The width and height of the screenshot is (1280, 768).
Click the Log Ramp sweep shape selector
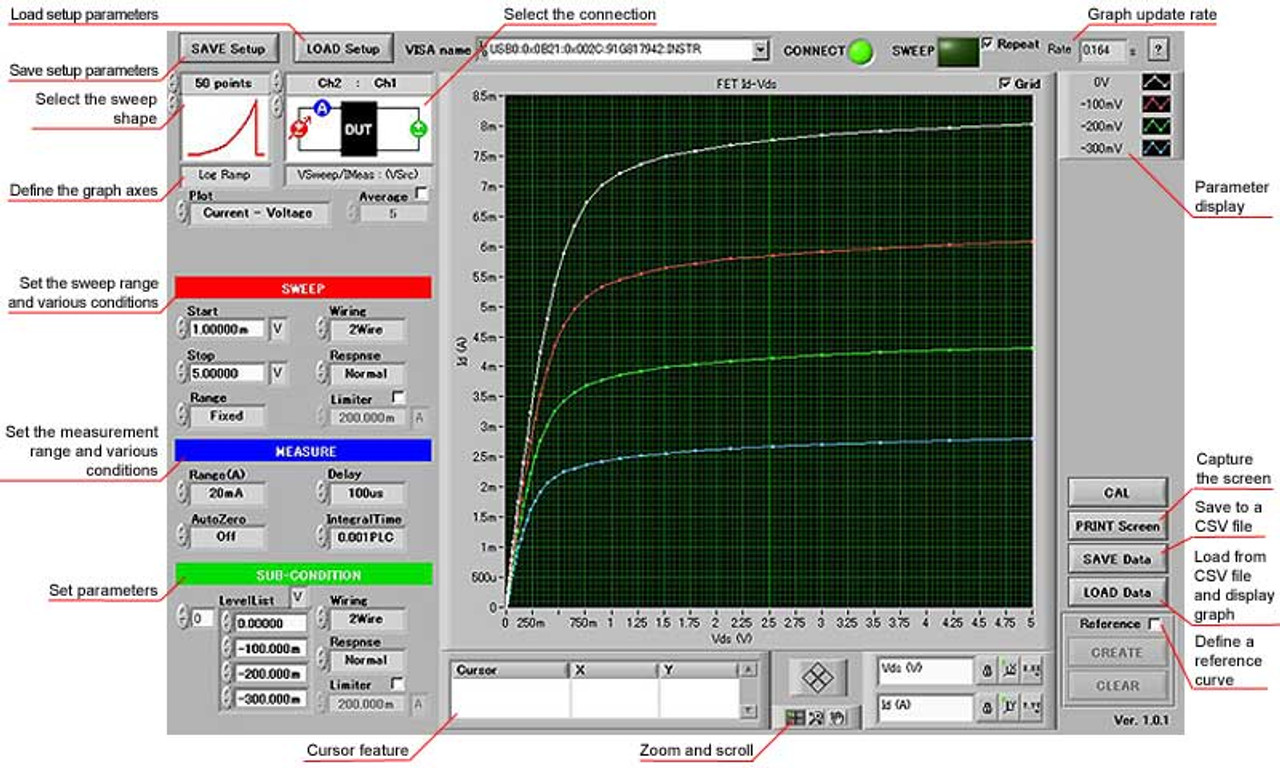(x=225, y=173)
